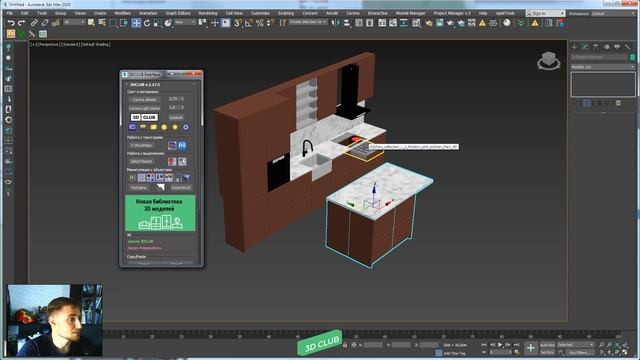Open the Rendering menu

[x=208, y=13]
